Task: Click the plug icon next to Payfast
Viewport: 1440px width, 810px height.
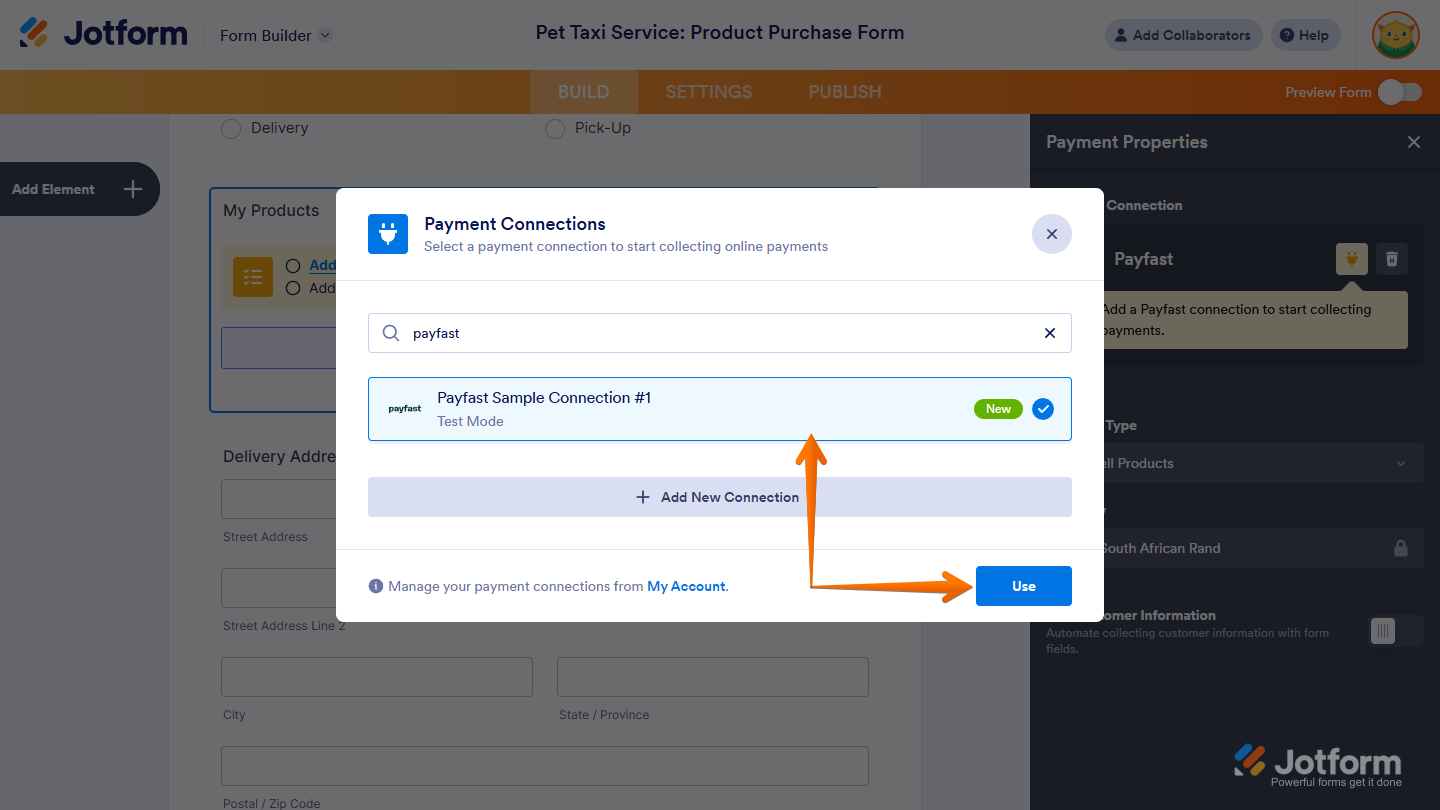Action: [1351, 259]
